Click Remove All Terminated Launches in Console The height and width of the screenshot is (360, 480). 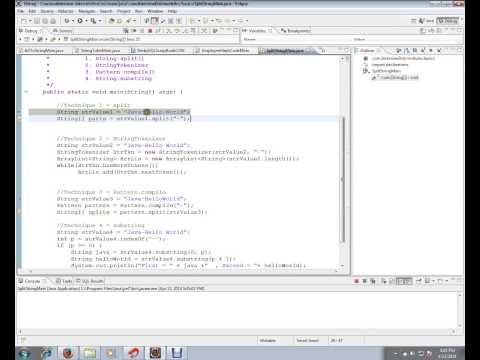[x=373, y=281]
